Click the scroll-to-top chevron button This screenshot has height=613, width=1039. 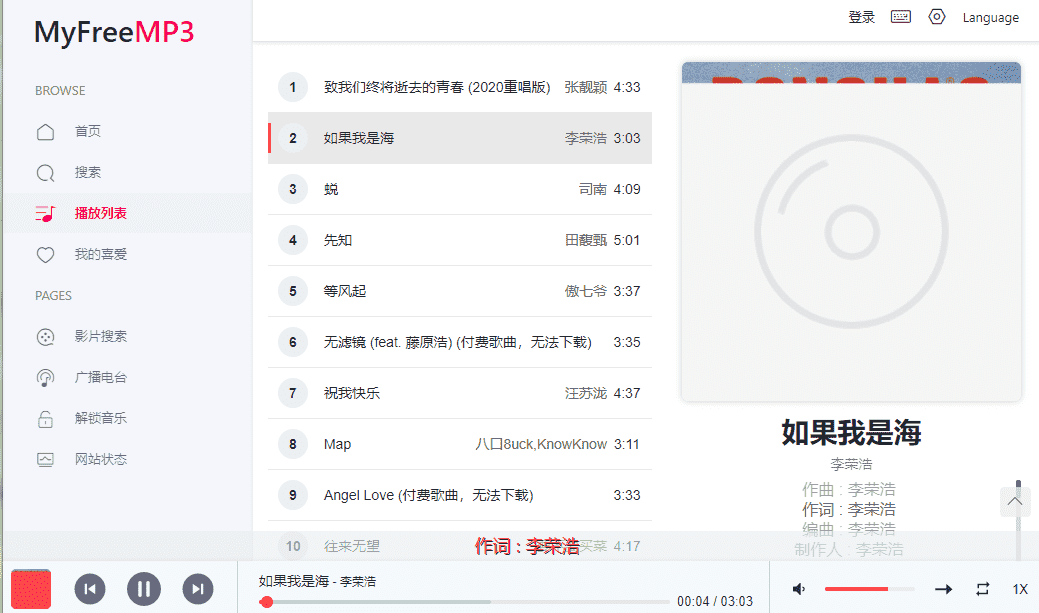coord(1014,502)
